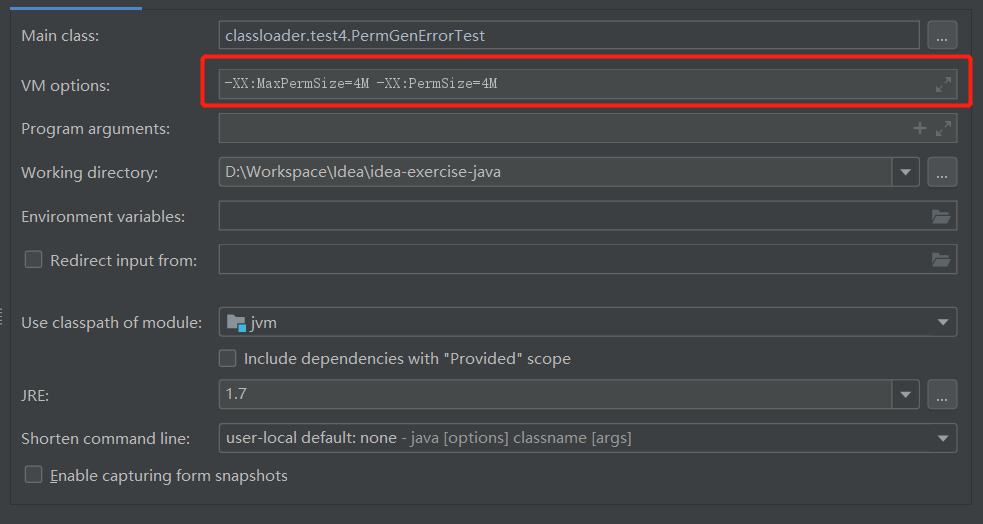
Task: Click the VM options label
Action: (65, 85)
